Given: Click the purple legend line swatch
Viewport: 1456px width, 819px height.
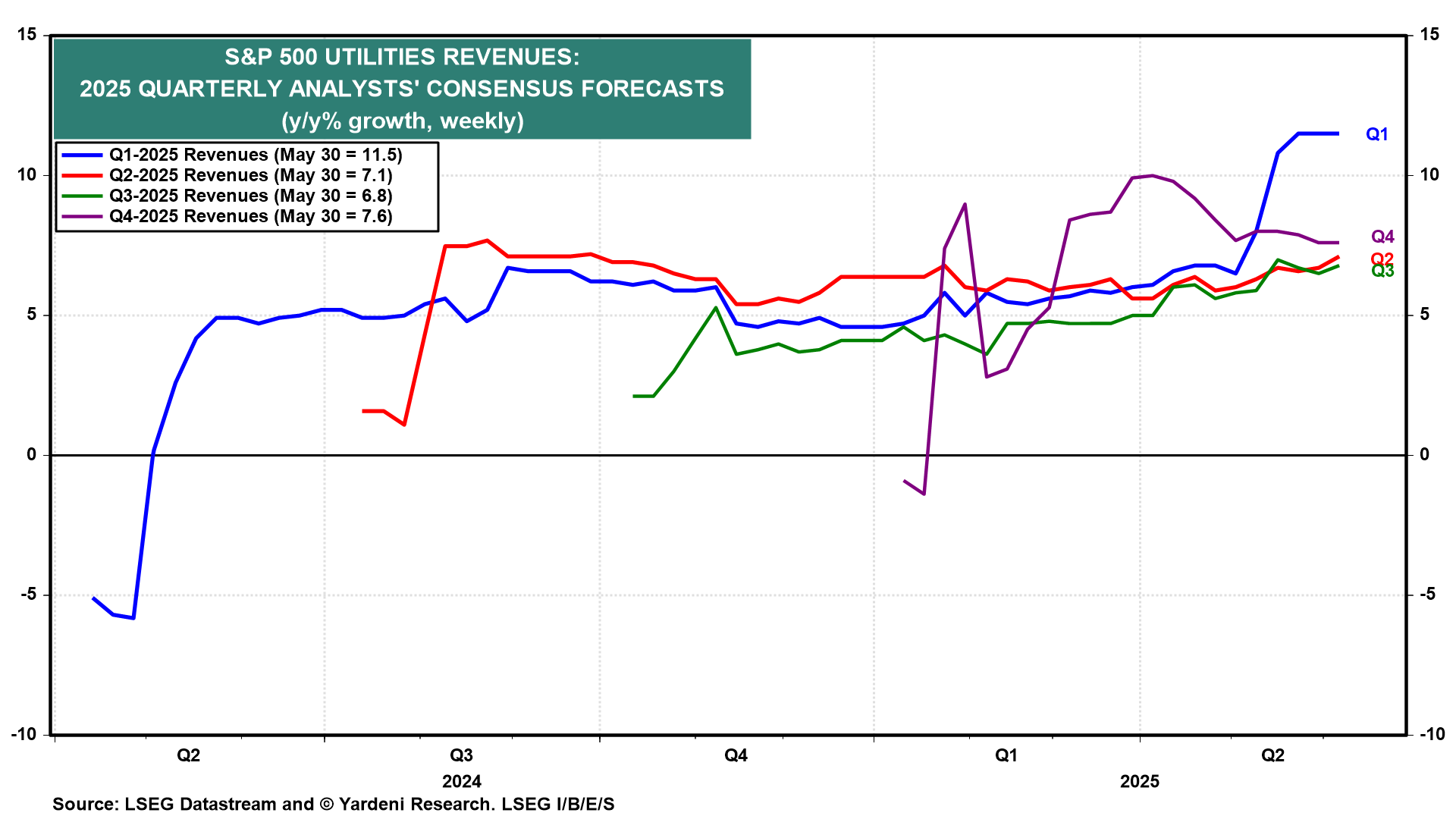Looking at the screenshot, I should 82,216.
